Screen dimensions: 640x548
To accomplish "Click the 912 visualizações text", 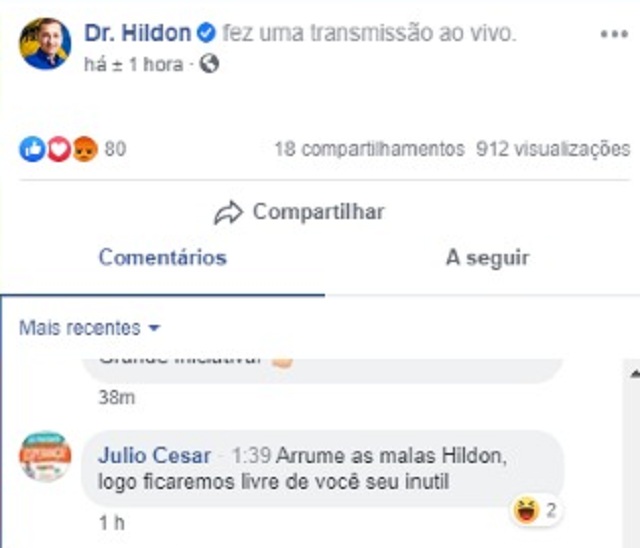I will (553, 149).
